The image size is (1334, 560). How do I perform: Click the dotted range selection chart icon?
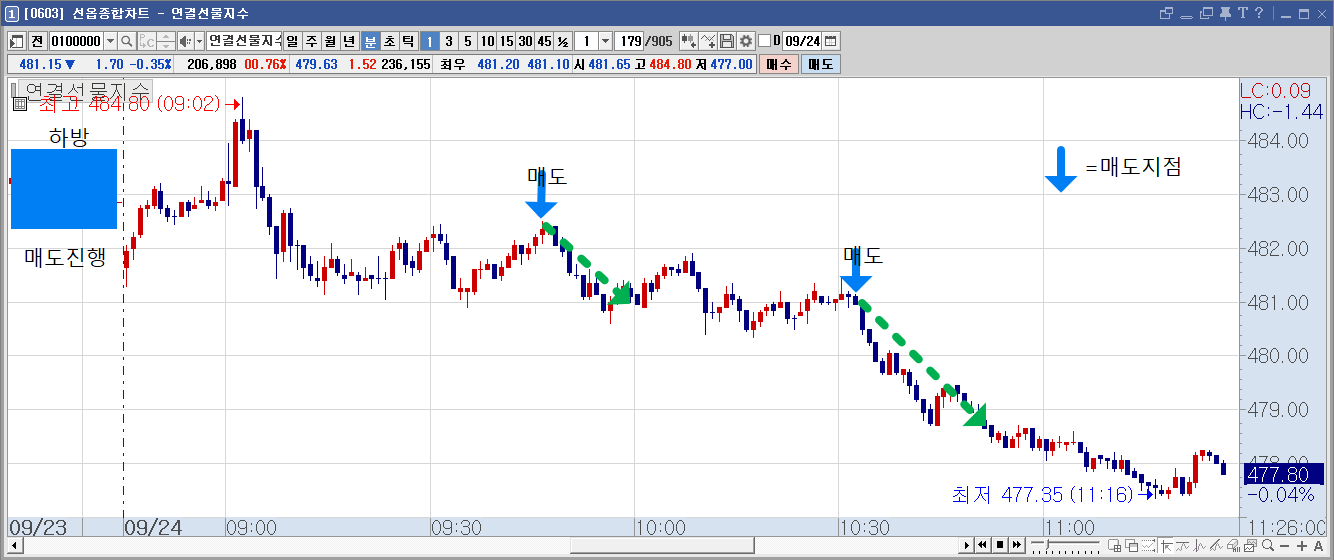(1149, 545)
